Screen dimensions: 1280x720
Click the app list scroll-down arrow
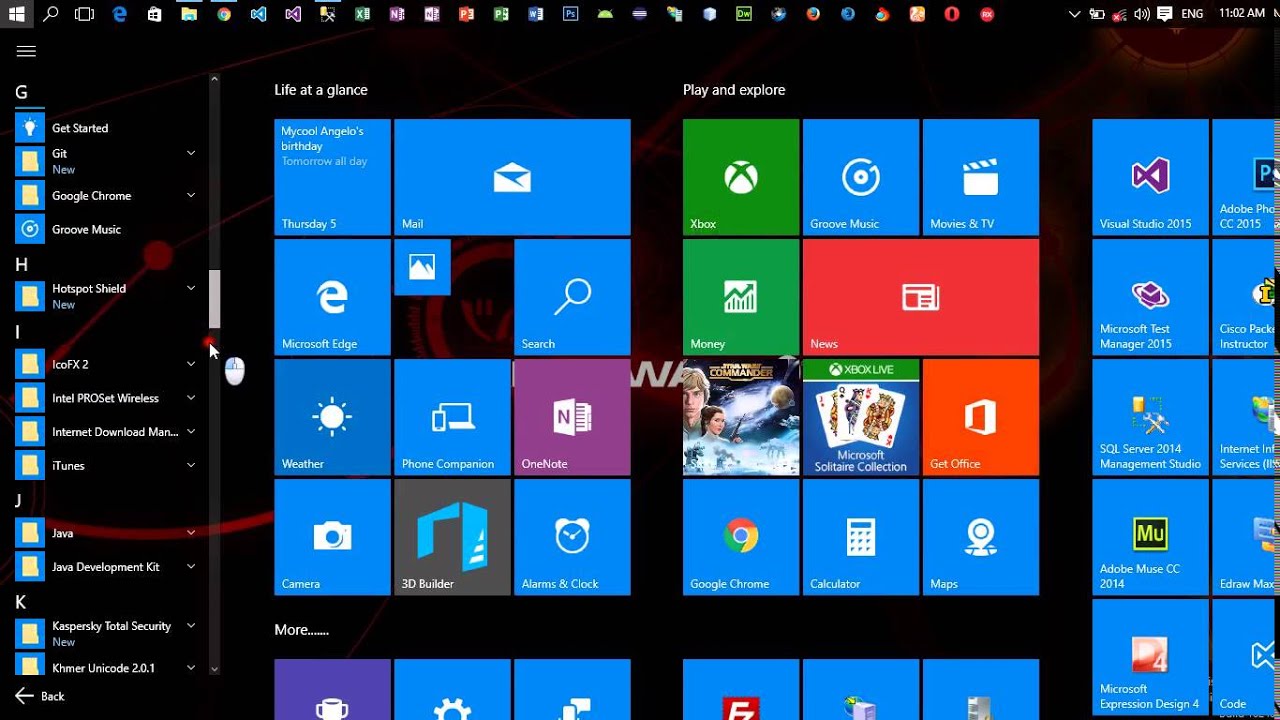click(x=214, y=668)
